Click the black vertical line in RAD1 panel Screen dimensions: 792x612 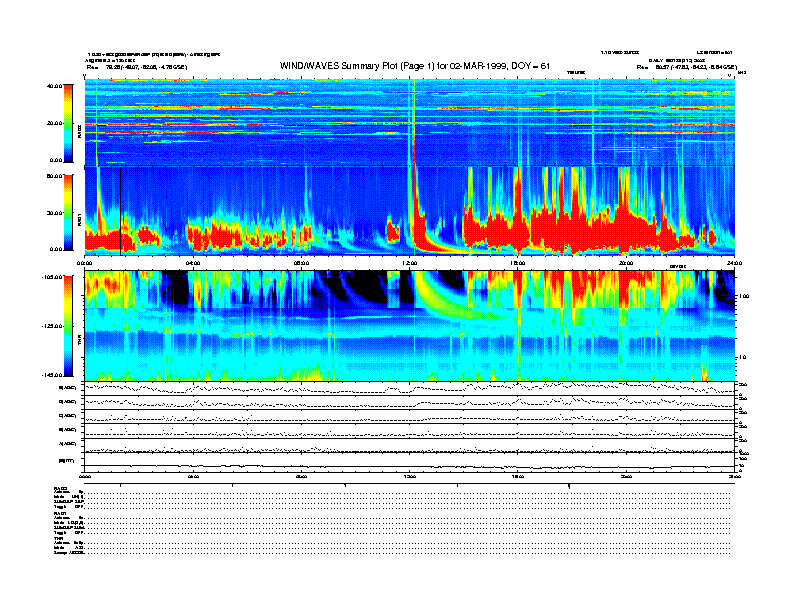(x=121, y=211)
